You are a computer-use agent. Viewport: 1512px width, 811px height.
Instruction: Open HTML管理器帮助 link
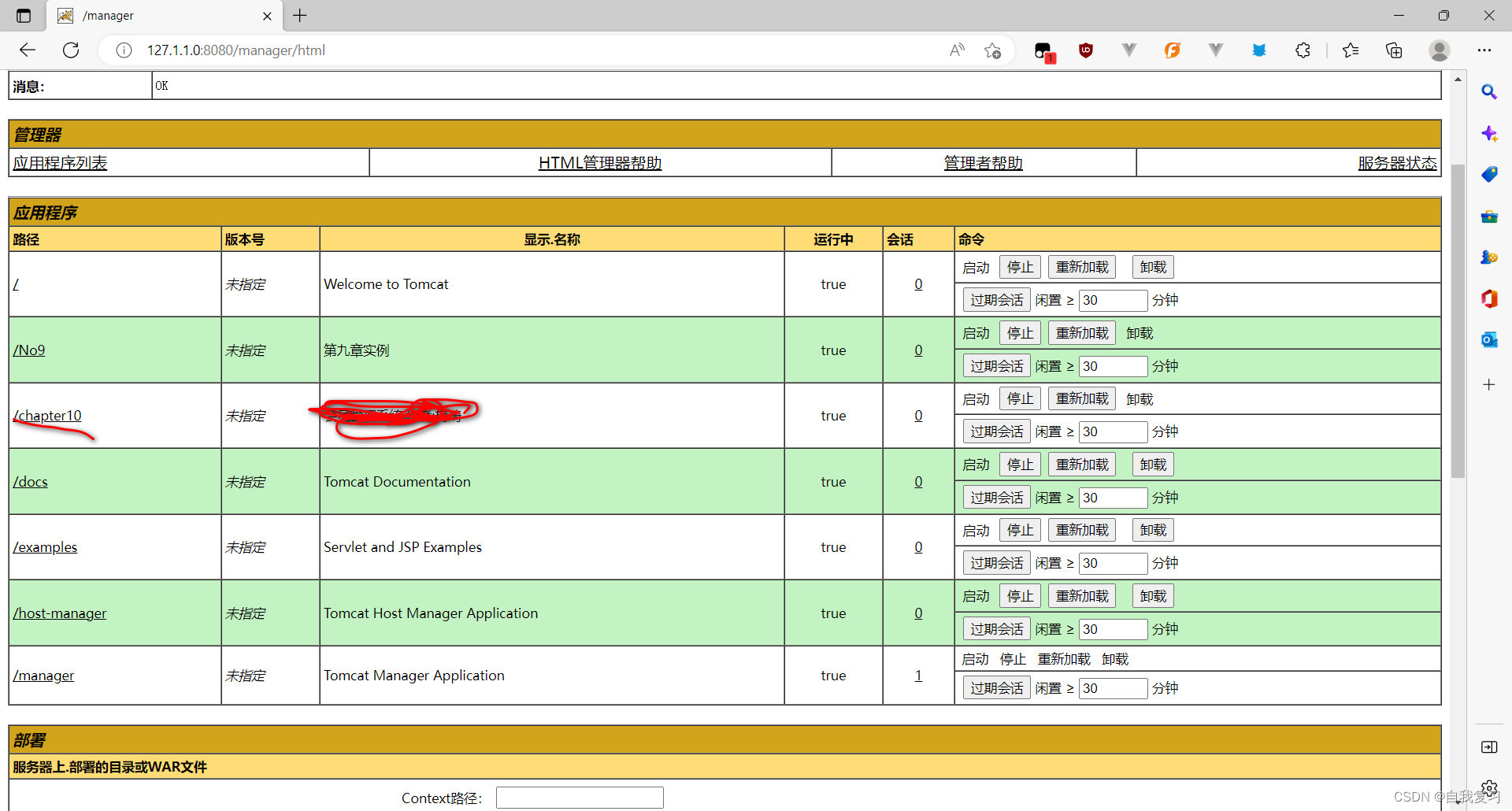(x=600, y=163)
